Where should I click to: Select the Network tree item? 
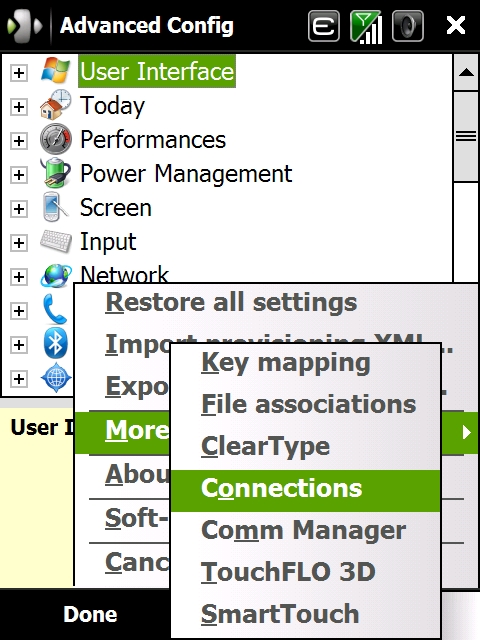(x=124, y=274)
